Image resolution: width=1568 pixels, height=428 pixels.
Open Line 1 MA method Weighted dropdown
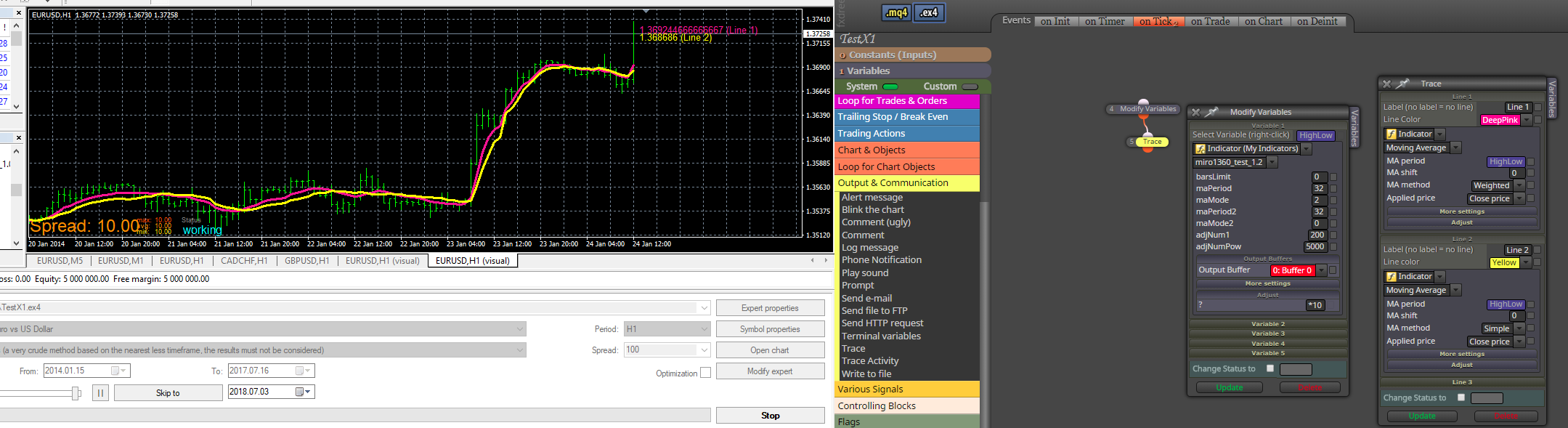[1519, 186]
